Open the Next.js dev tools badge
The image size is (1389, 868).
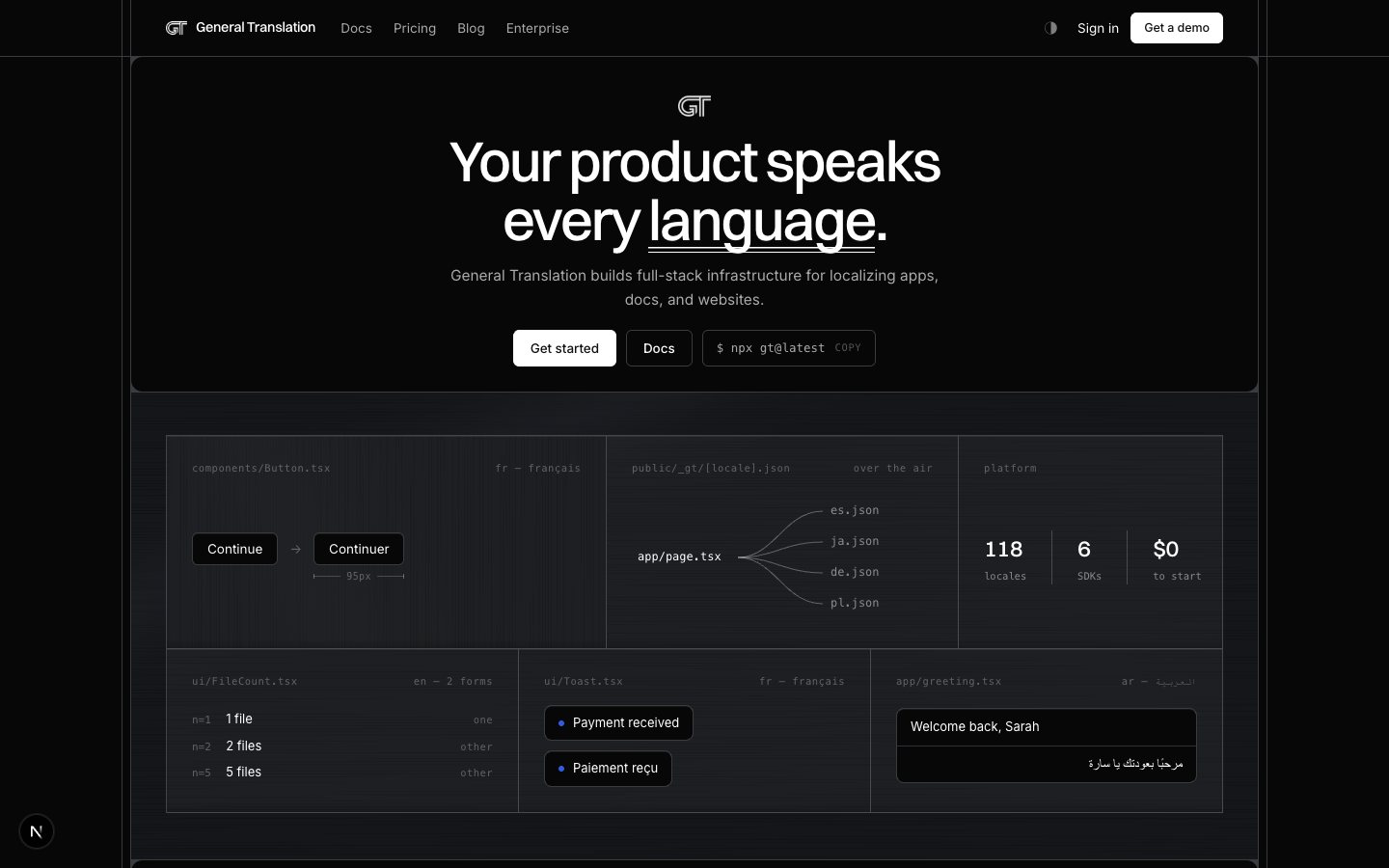pyautogui.click(x=37, y=831)
